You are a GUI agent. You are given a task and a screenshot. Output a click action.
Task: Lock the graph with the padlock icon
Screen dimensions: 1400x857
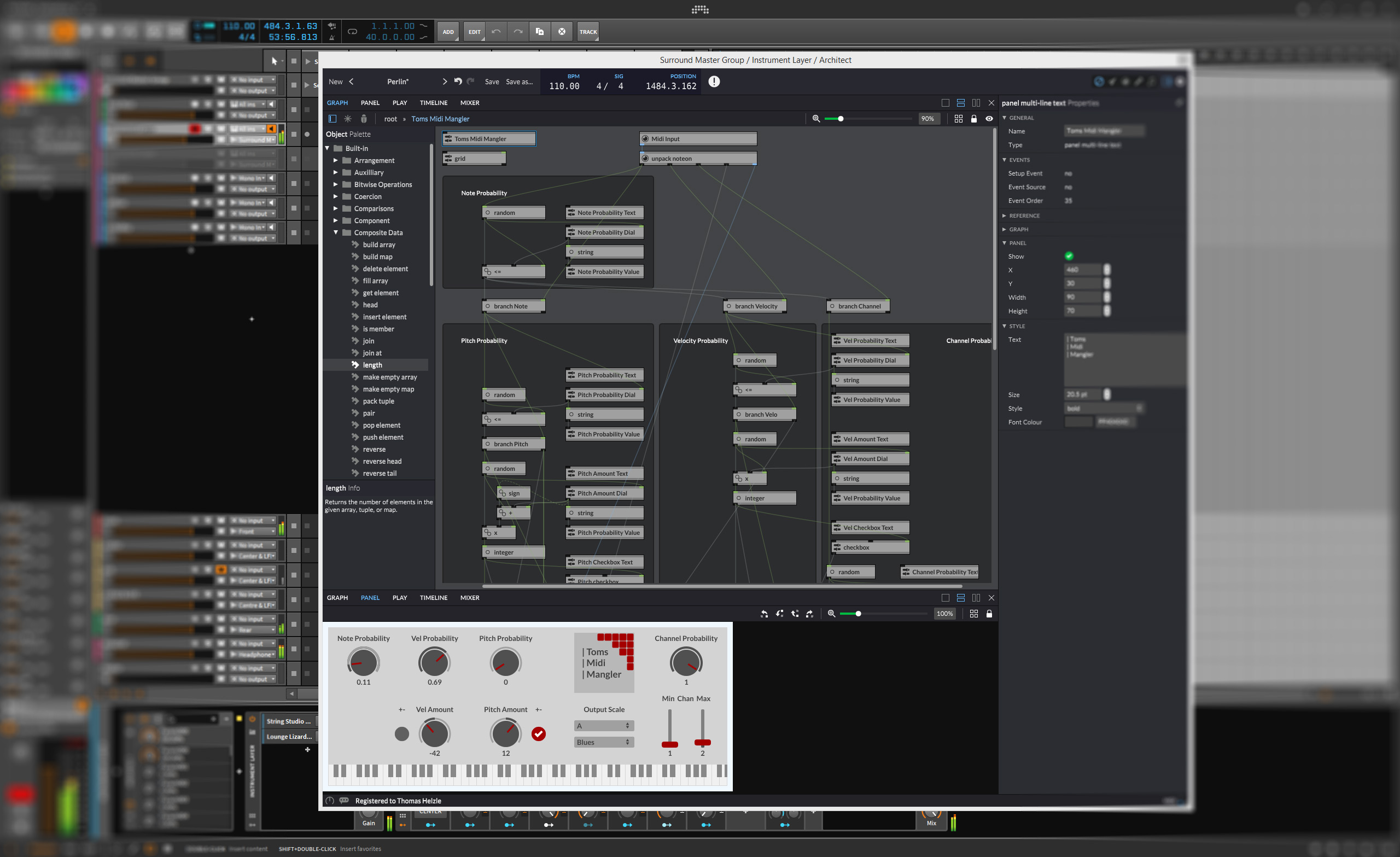pyautogui.click(x=974, y=119)
